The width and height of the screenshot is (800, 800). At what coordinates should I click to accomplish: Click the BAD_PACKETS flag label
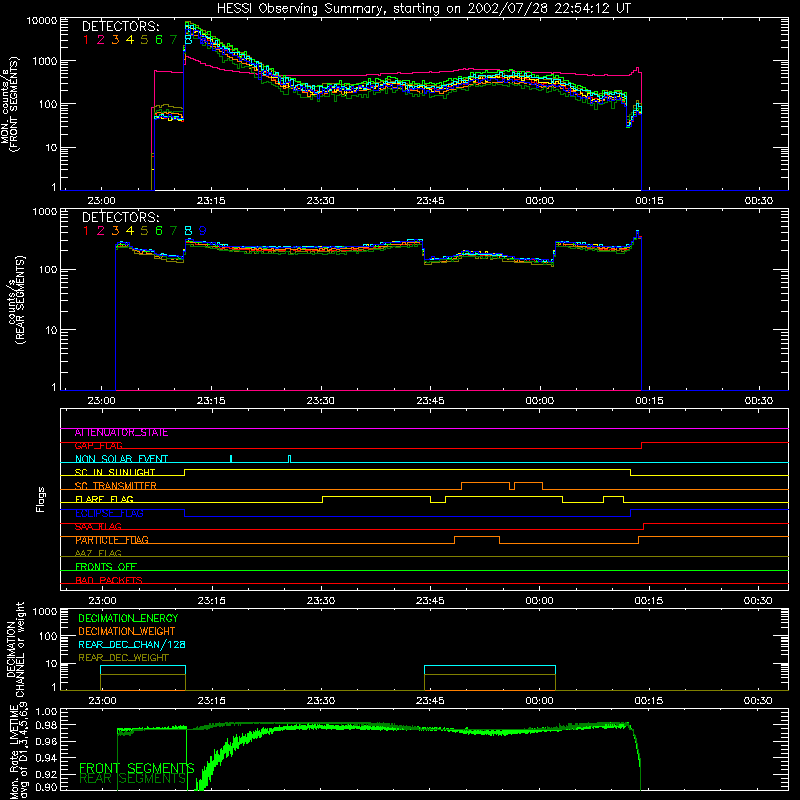(109, 580)
